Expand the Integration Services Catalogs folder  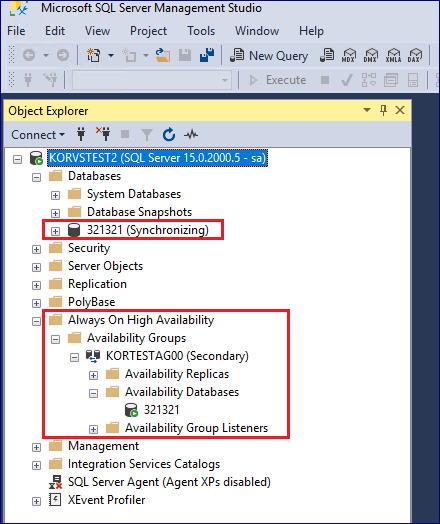36,466
